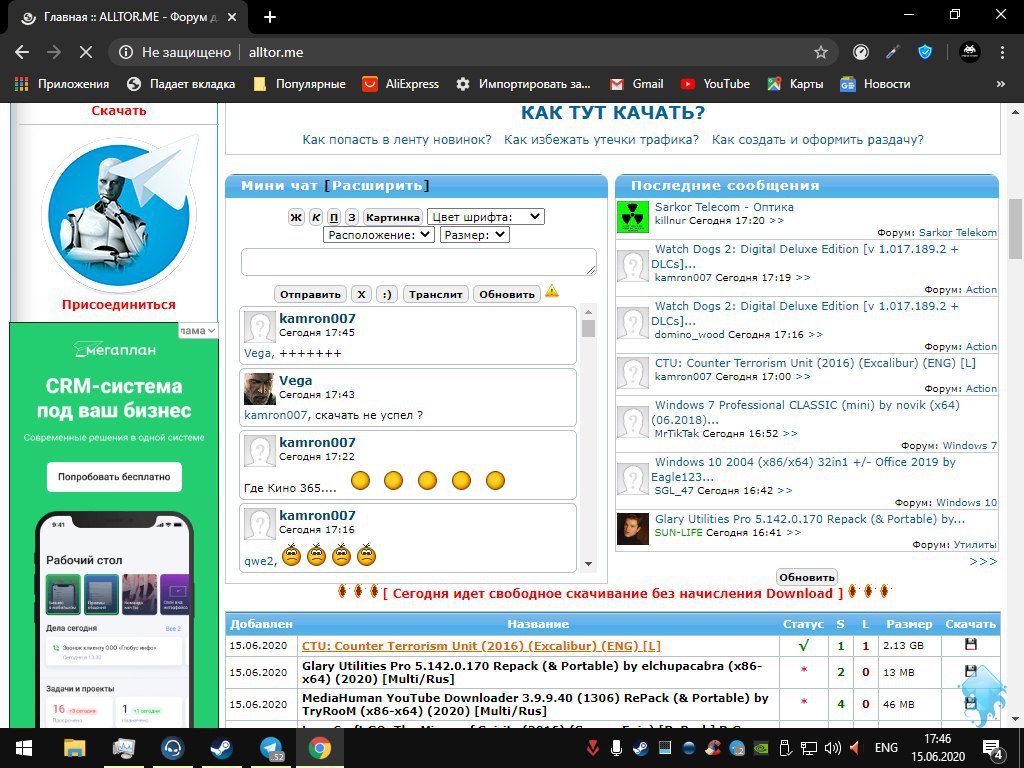Open the Chrome profile avatar
1024x768 pixels.
click(x=969, y=52)
